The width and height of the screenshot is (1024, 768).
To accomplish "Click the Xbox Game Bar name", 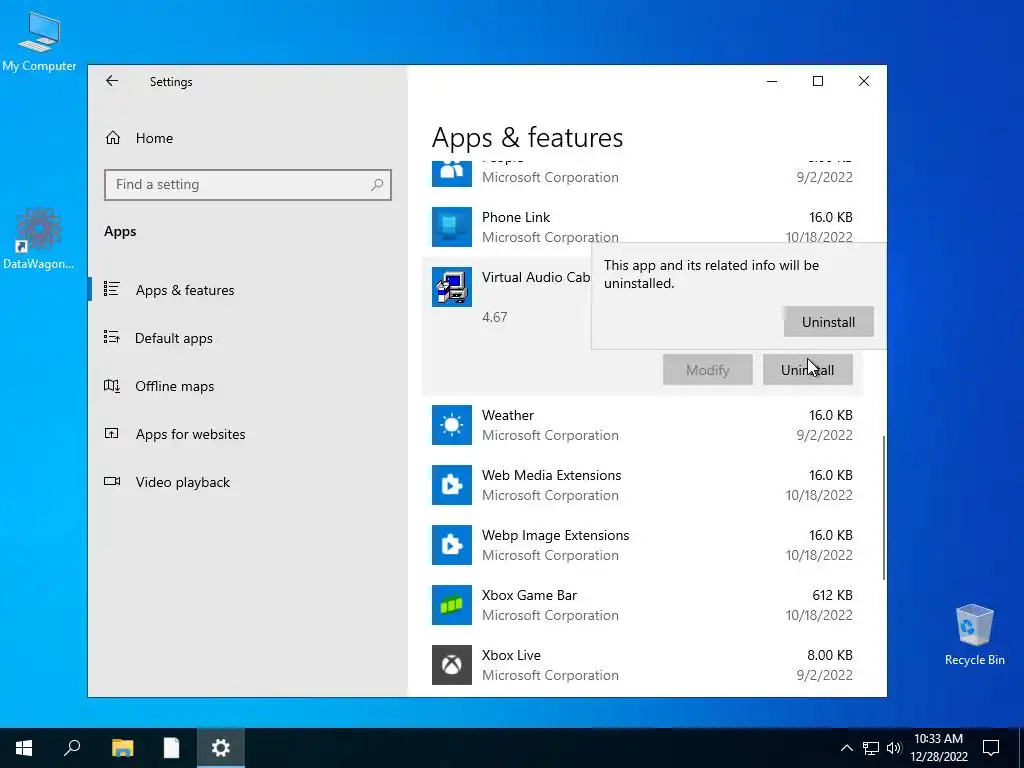I will coord(529,596).
